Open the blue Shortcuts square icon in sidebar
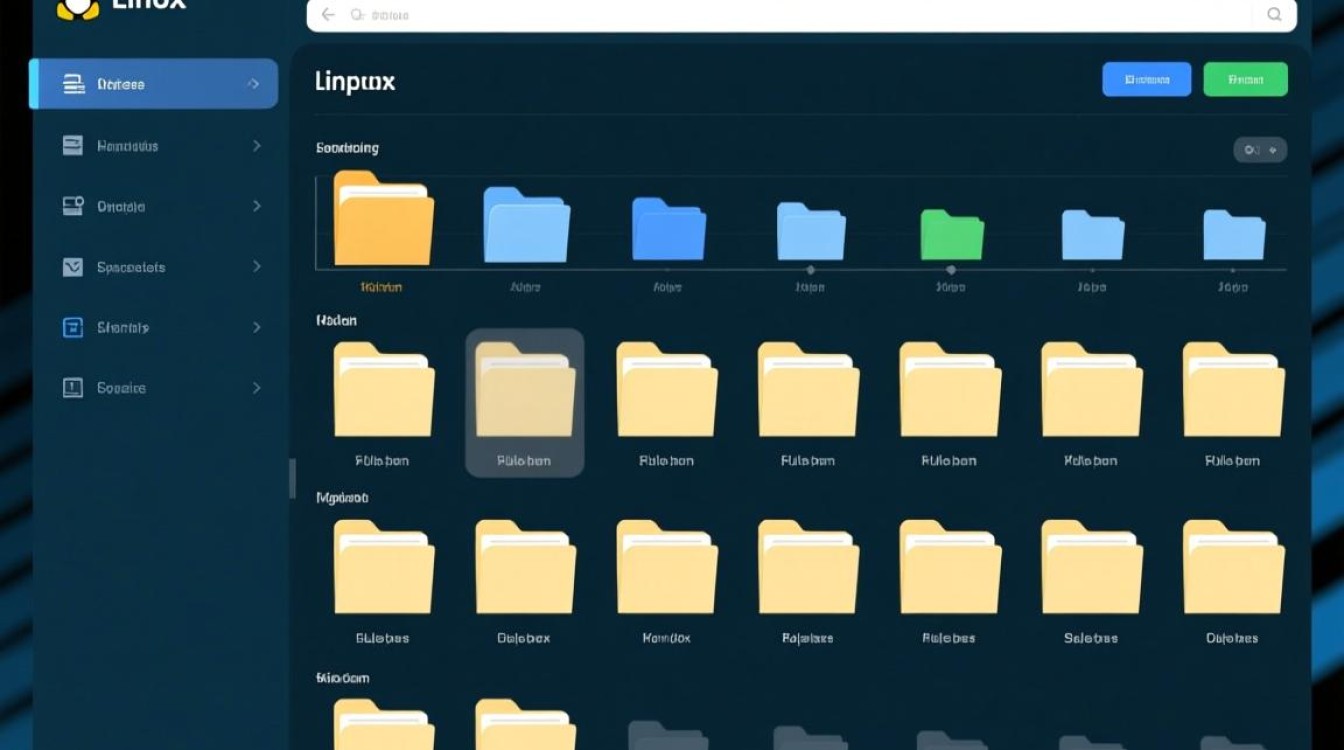Screen dimensions: 1344x750 click(x=72, y=327)
